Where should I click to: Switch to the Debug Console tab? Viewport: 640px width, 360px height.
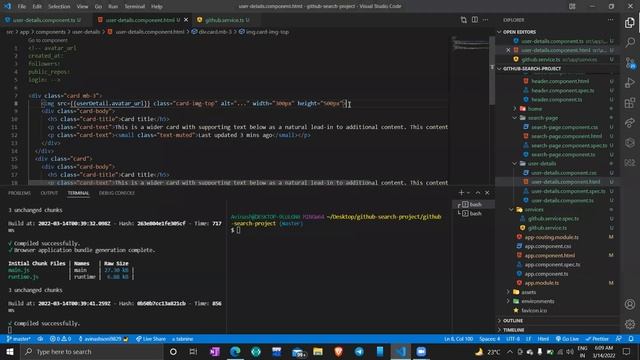click(x=117, y=193)
